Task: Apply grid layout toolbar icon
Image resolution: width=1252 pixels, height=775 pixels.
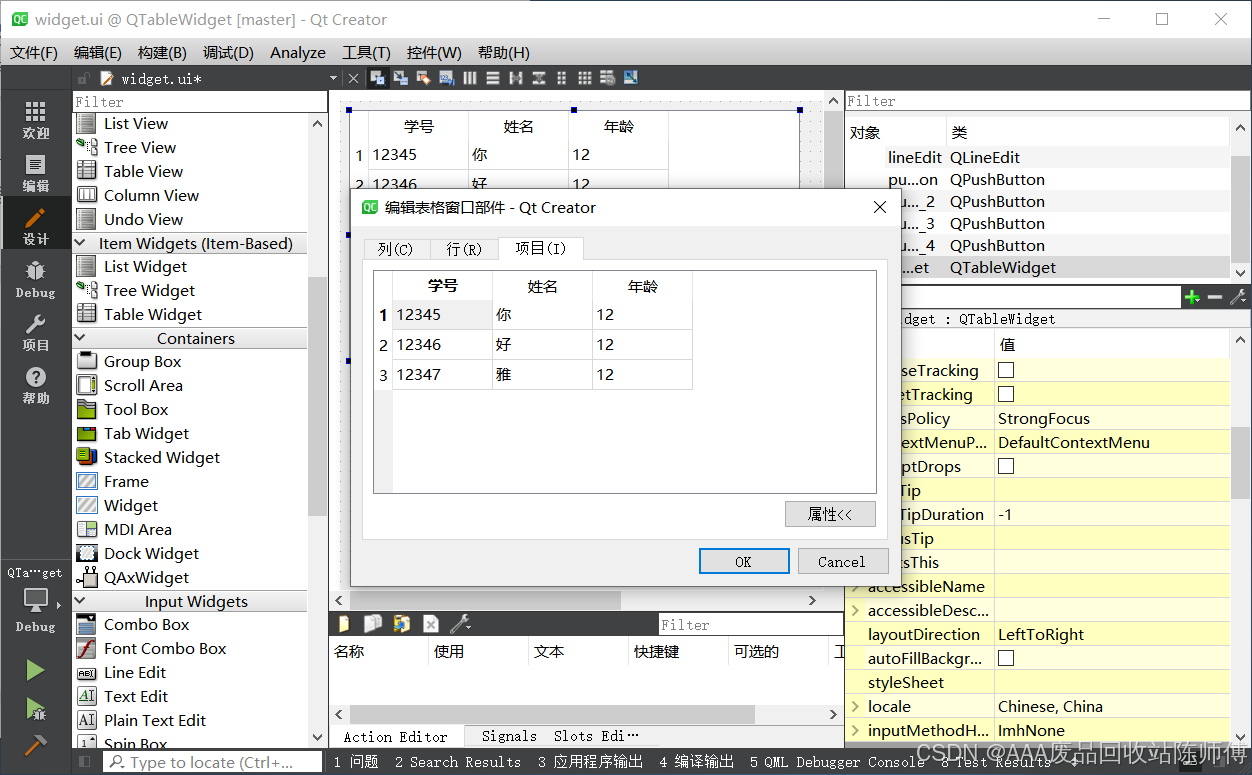Action: (585, 78)
